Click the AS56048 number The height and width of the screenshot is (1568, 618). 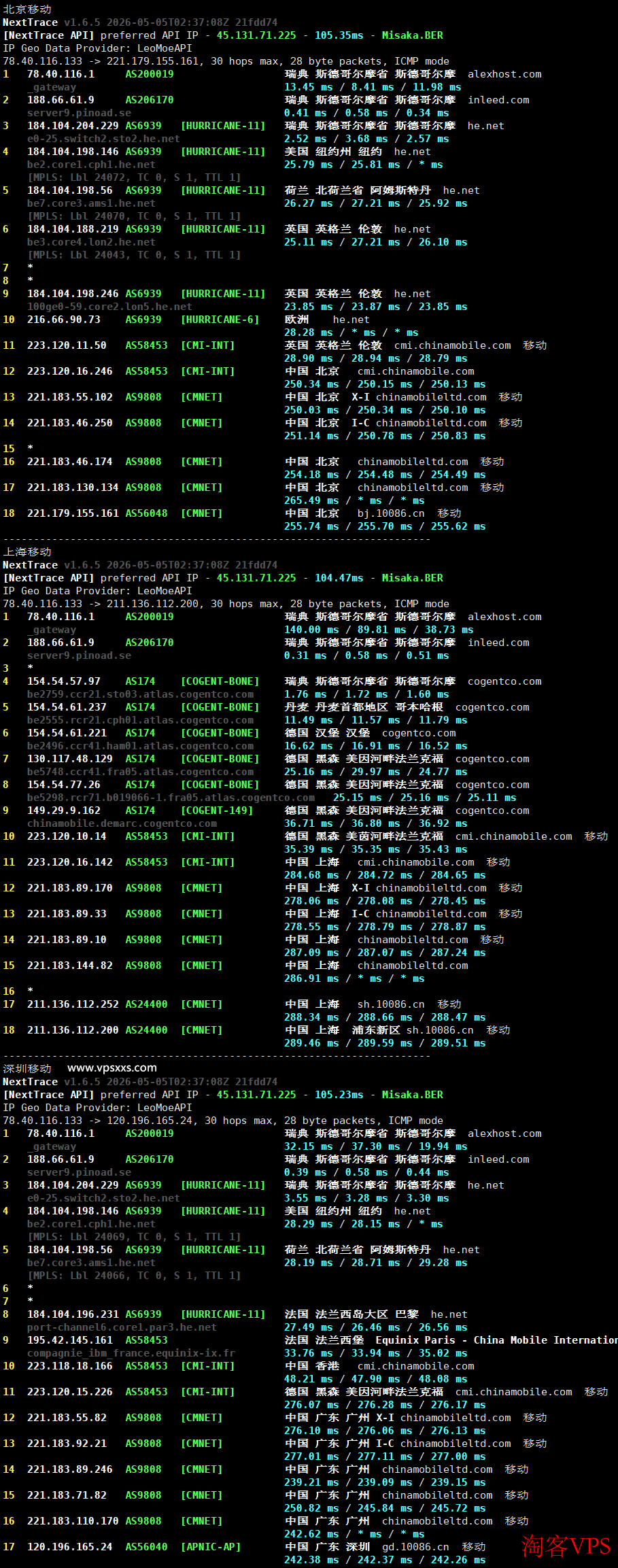[x=146, y=513]
